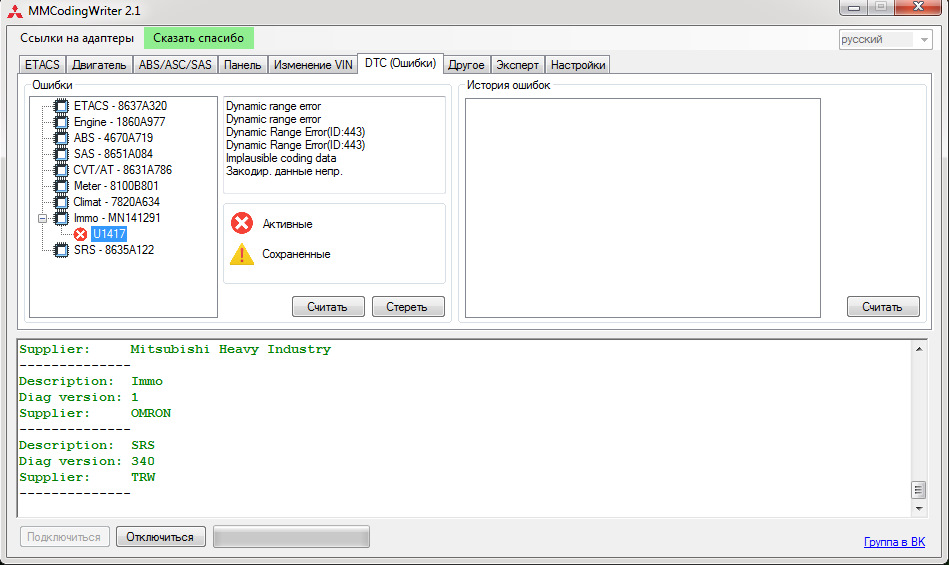The height and width of the screenshot is (565, 949).
Task: Open the Панель tab
Action: point(242,65)
